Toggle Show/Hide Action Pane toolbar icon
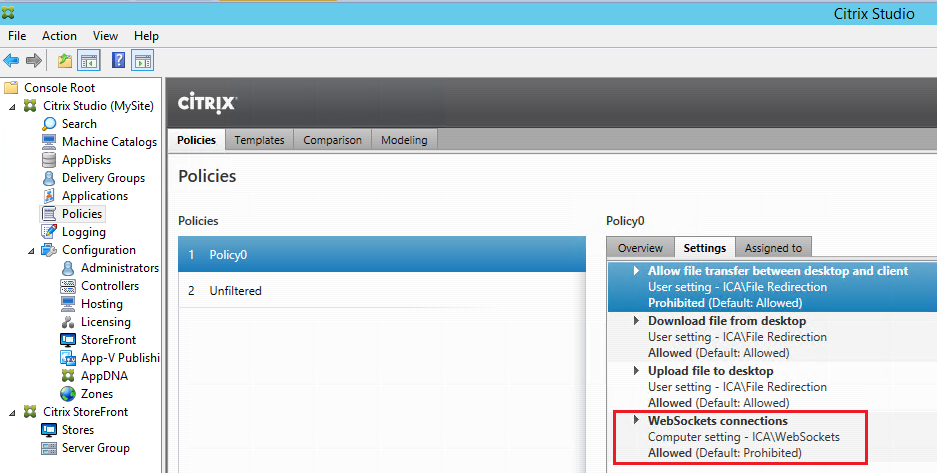This screenshot has width=937, height=473. 143,60
